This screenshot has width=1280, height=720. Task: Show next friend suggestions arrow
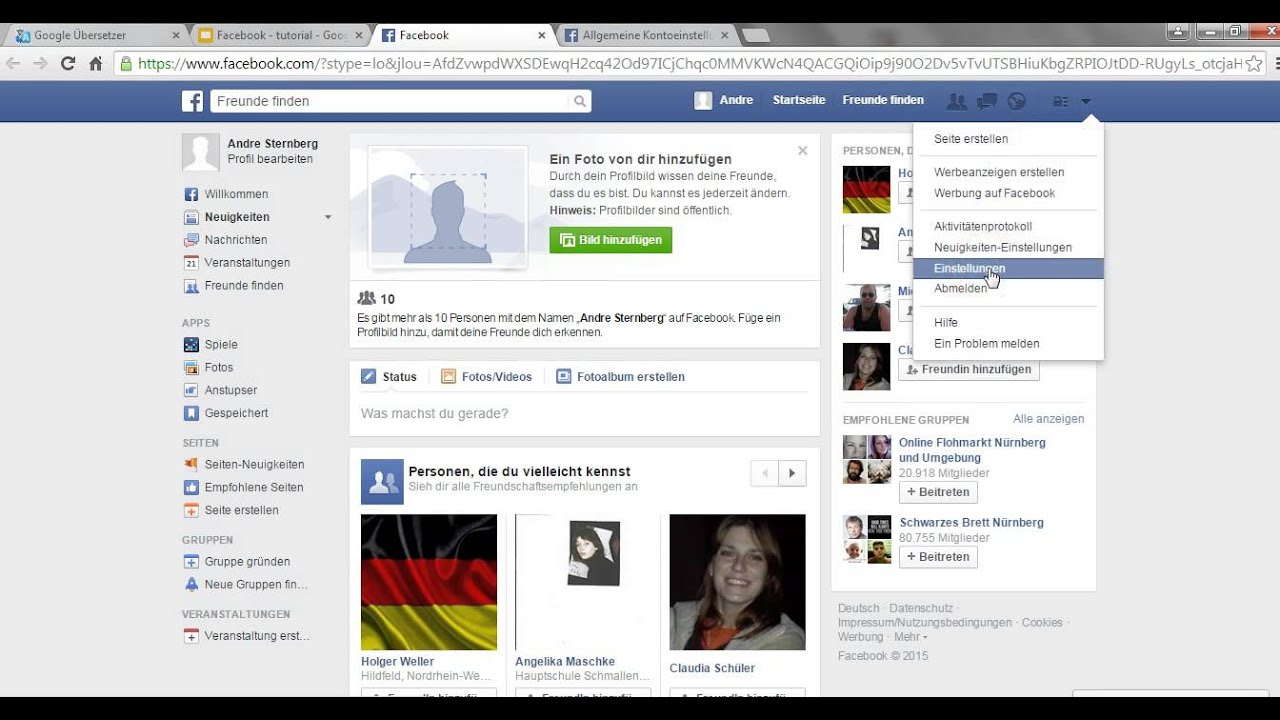(792, 473)
